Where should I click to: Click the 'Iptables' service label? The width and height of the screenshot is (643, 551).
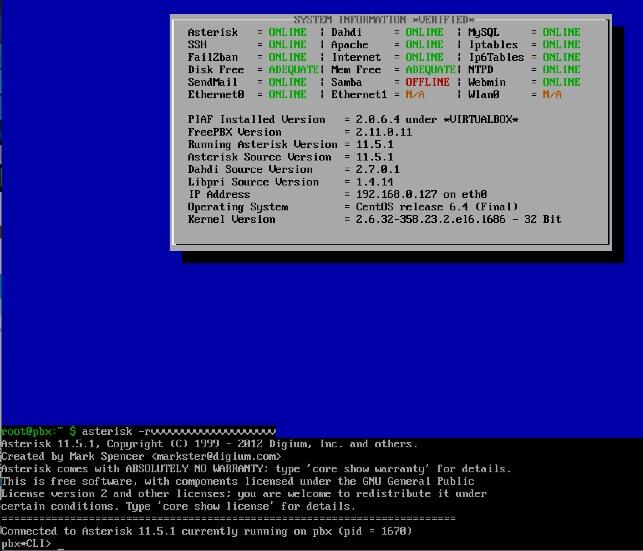[x=493, y=44]
